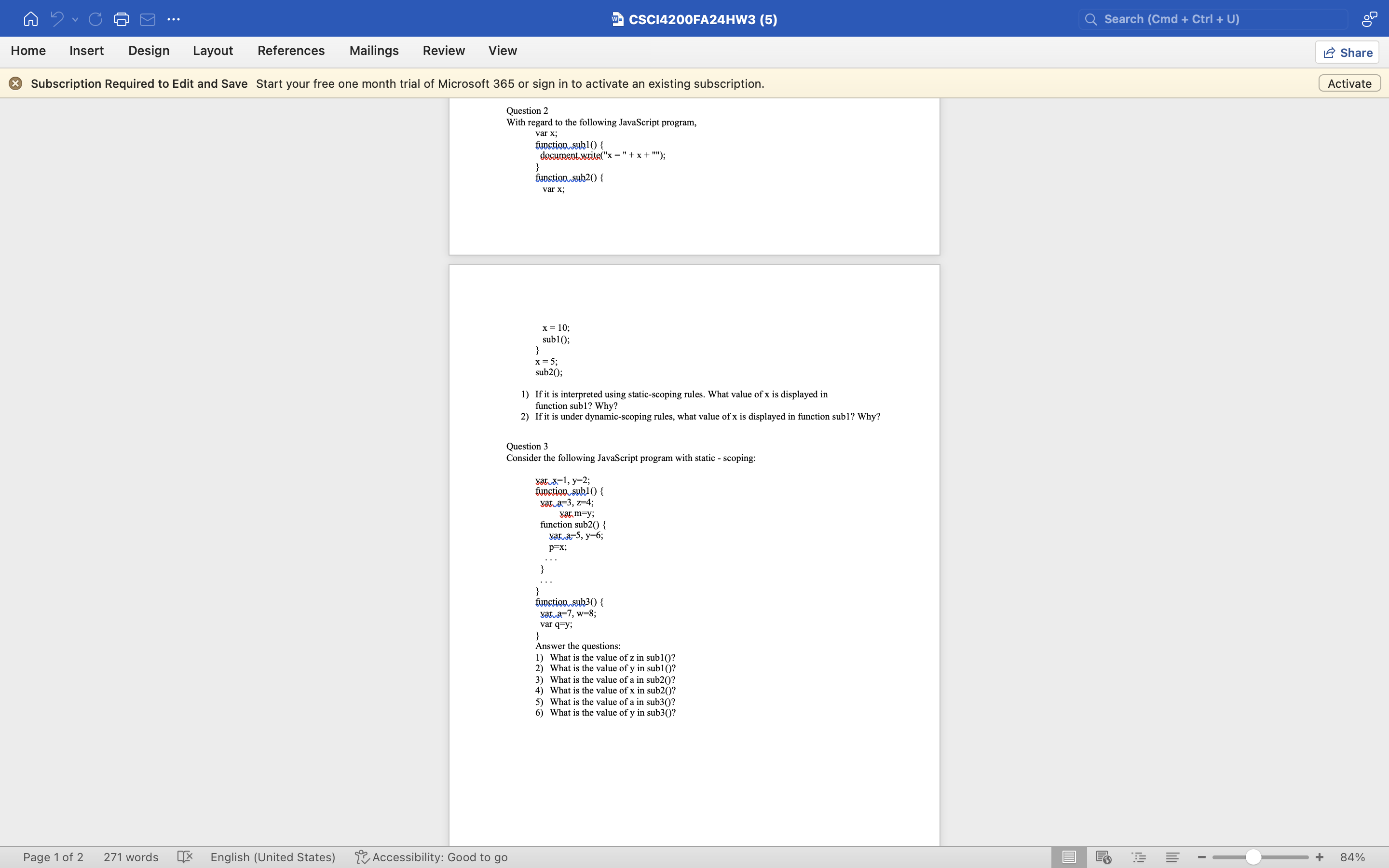This screenshot has width=1389, height=868.
Task: Click the zoom slider handle
Action: click(x=1253, y=856)
